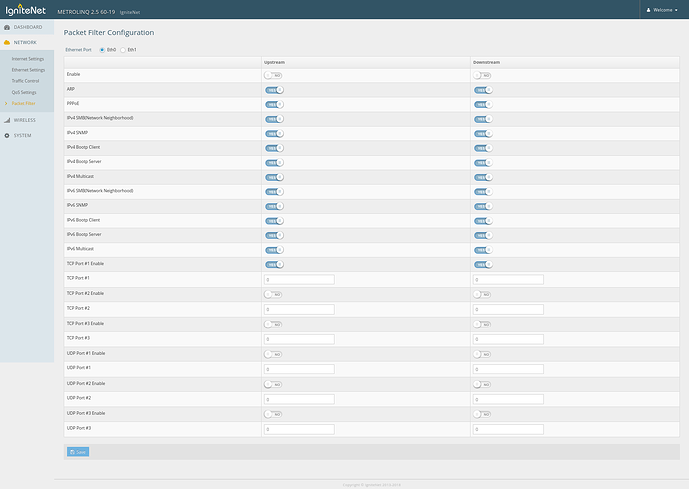Toggle the upstream Enable switch
690x489 pixels.
pos(273,75)
